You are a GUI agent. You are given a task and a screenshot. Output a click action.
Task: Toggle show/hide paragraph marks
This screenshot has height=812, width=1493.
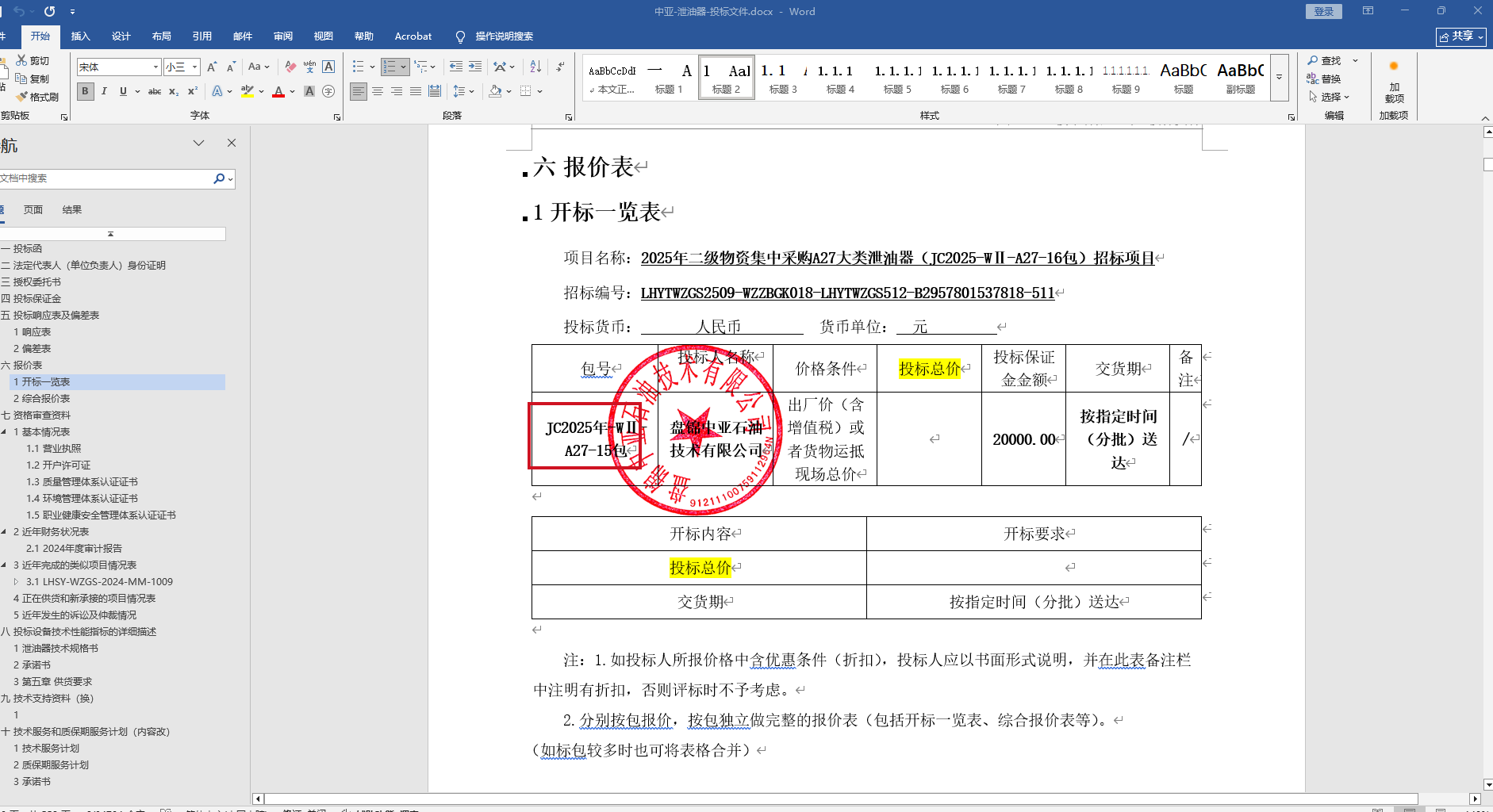(x=560, y=67)
